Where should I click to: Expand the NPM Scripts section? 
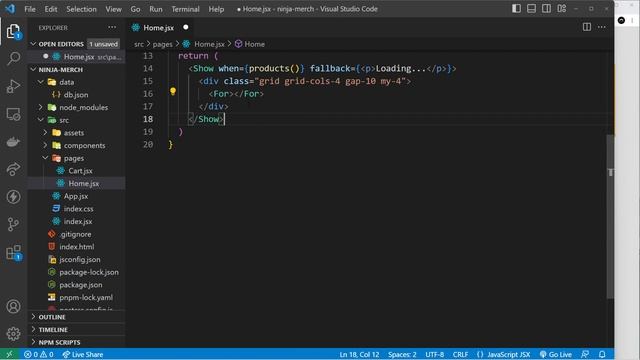[76, 342]
